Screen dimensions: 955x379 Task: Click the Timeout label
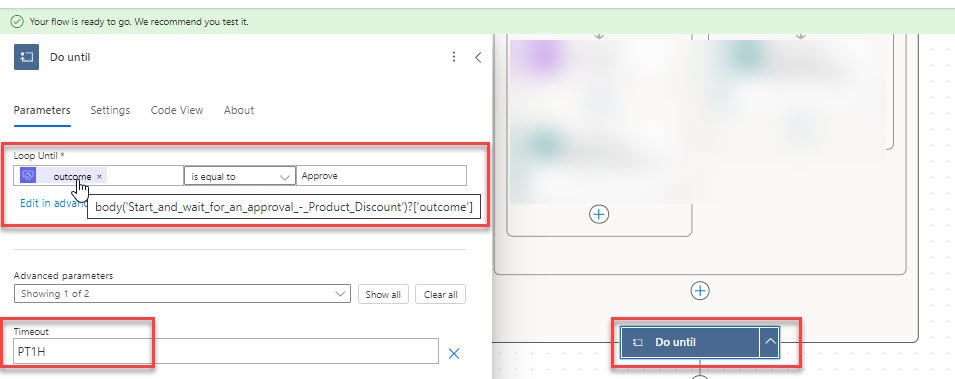tap(31, 332)
